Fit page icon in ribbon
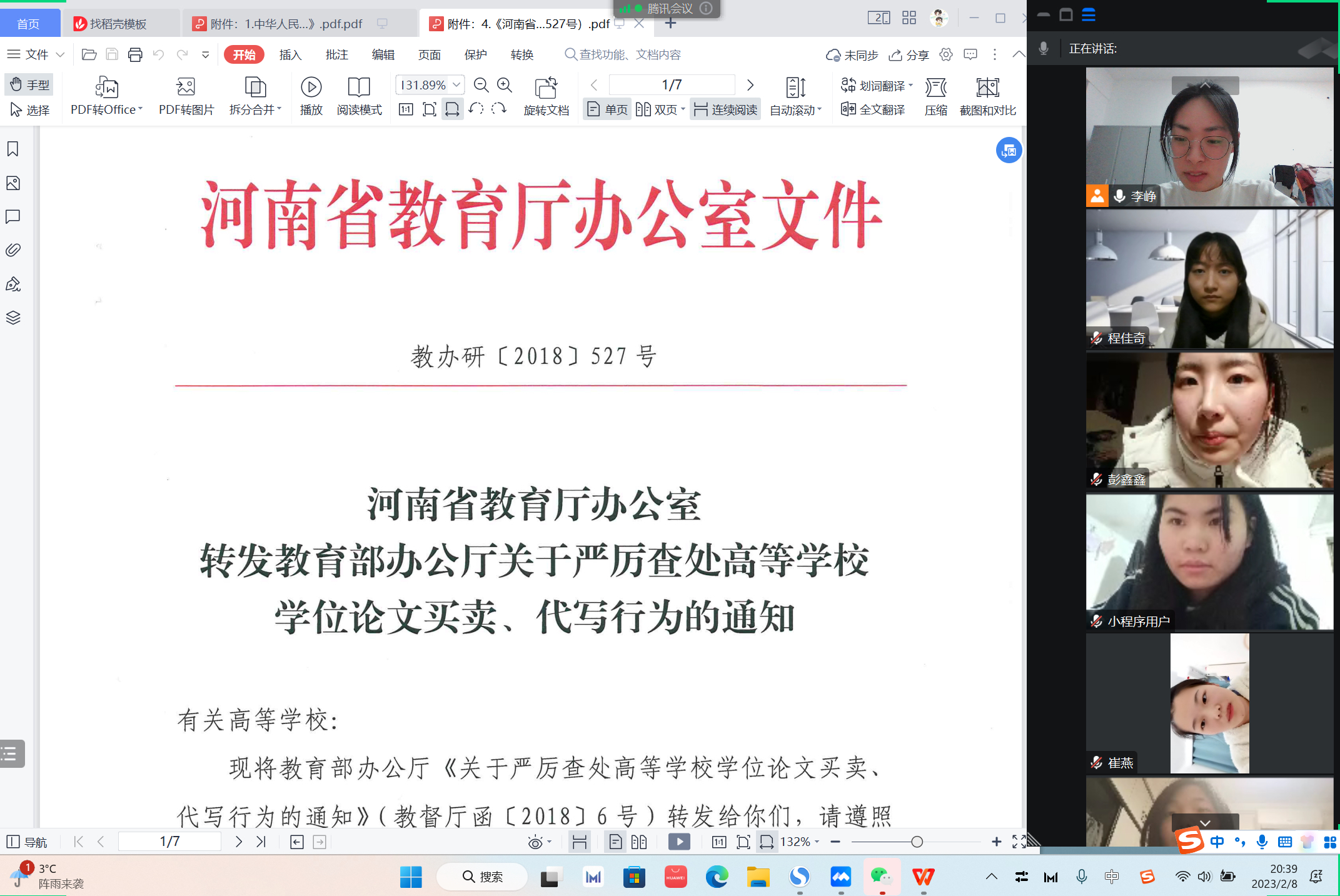 [429, 109]
